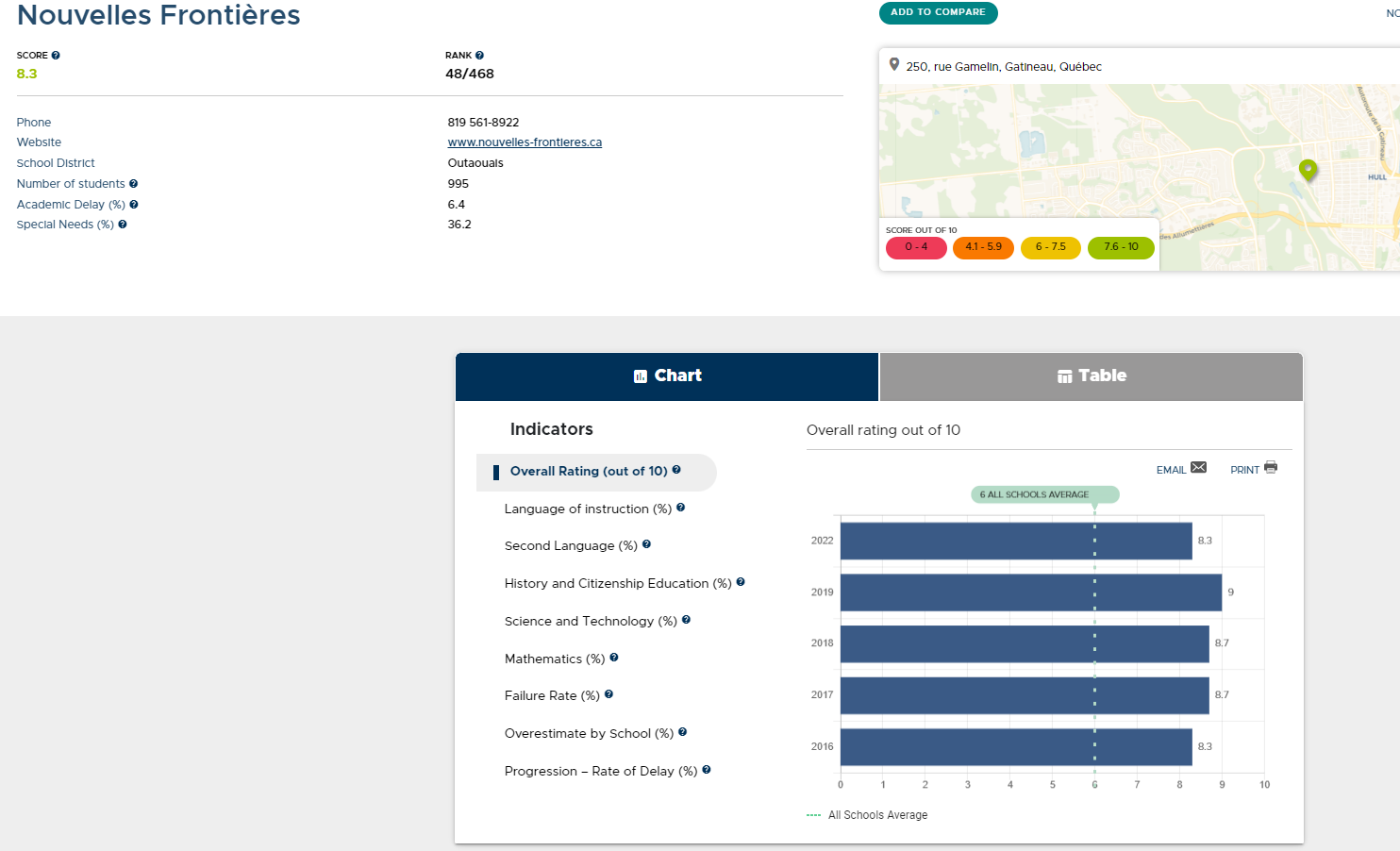Select Second Language (%) indicator
The image size is (1400, 851).
tap(571, 545)
